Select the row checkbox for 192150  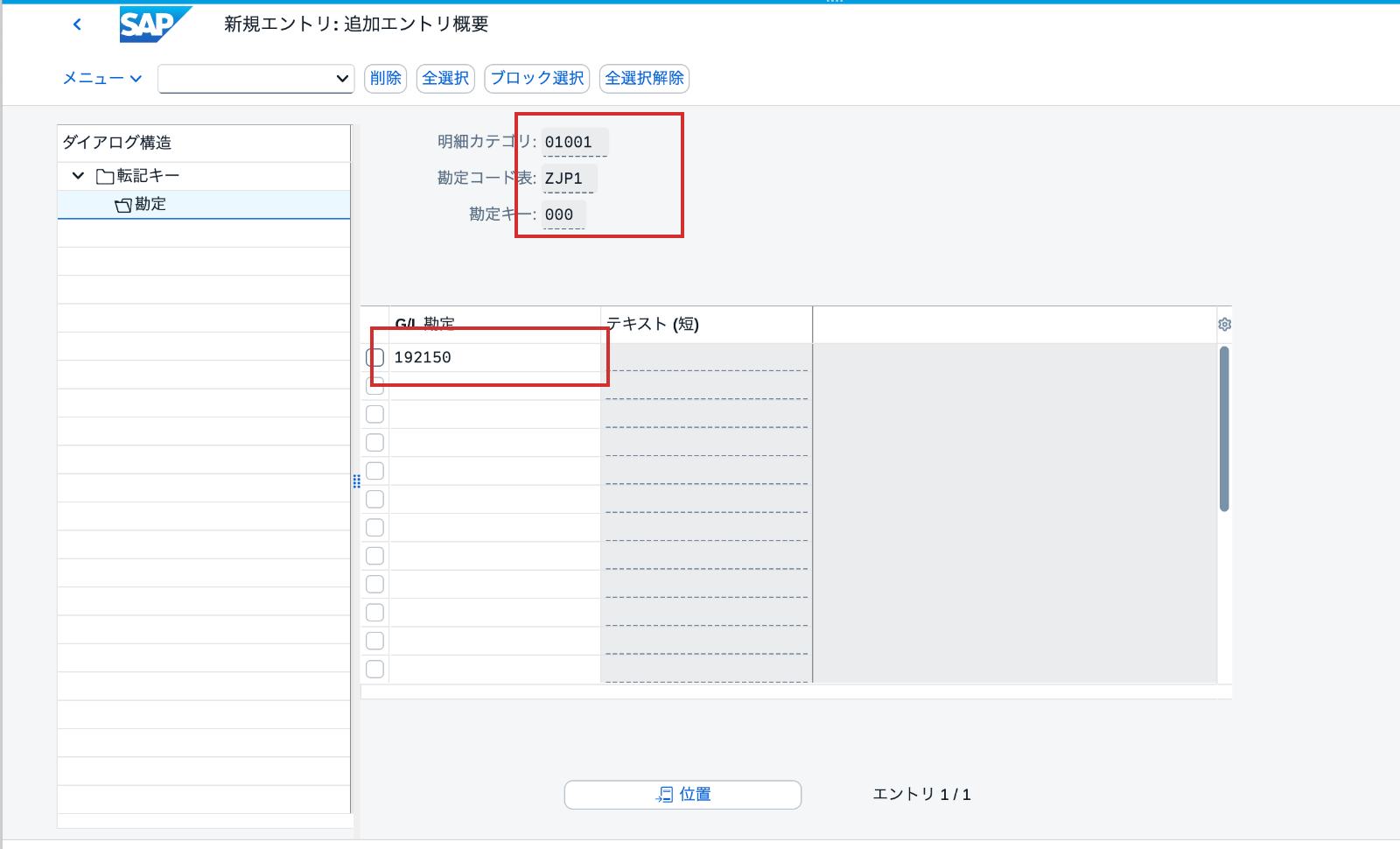(375, 357)
